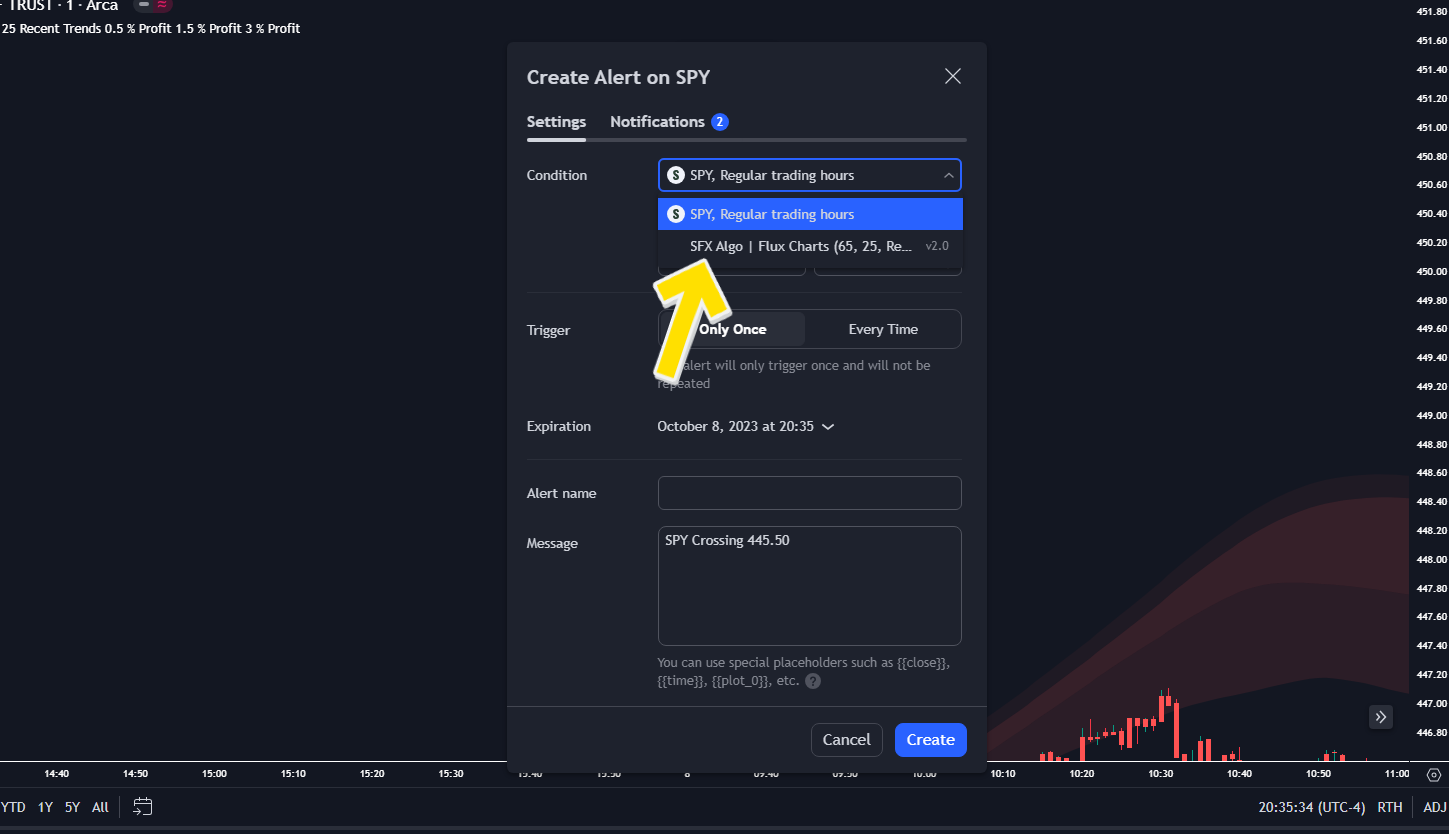Image resolution: width=1449 pixels, height=834 pixels.
Task: Click the dash status icon beside Arca
Action: pyautogui.click(x=144, y=5)
